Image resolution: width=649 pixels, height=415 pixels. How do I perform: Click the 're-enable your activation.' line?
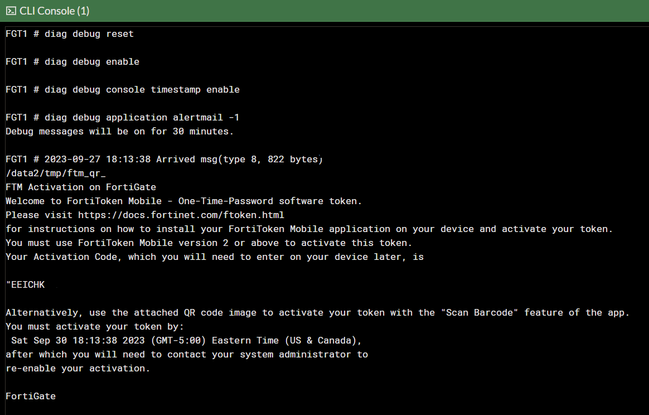[78, 368]
